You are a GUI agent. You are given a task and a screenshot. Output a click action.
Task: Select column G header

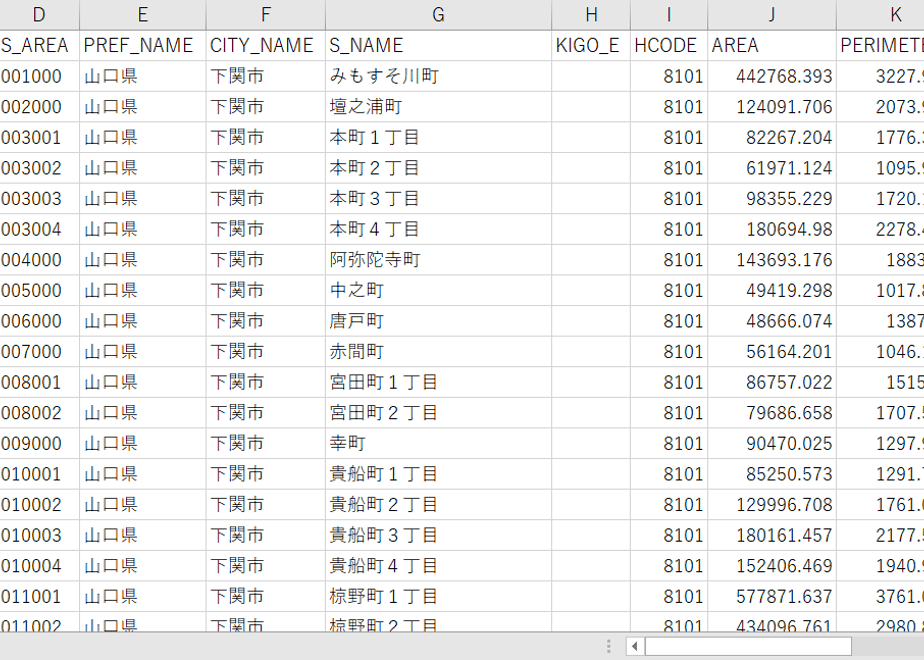438,15
